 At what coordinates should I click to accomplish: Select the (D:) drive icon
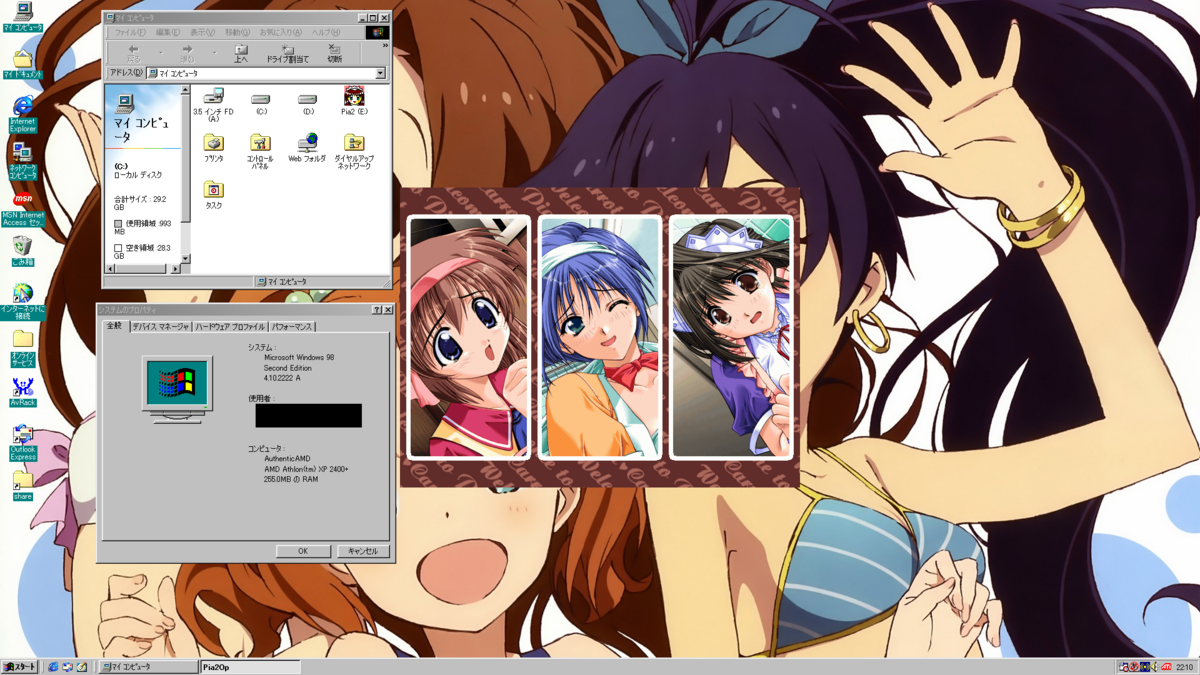307,104
